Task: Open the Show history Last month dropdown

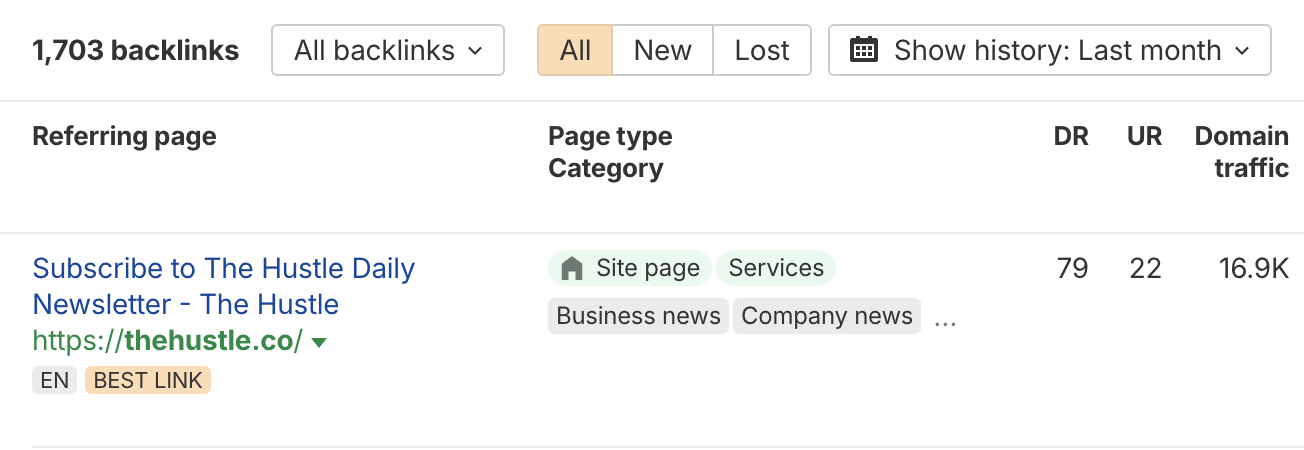Action: [1050, 50]
